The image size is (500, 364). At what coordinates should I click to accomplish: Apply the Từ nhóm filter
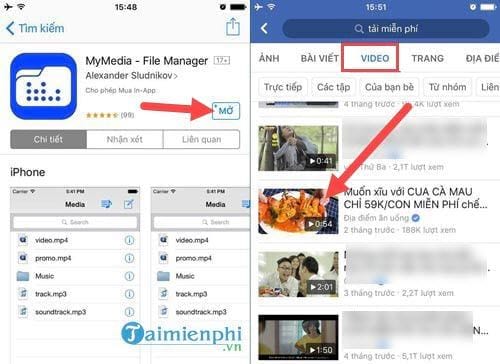pyautogui.click(x=447, y=87)
